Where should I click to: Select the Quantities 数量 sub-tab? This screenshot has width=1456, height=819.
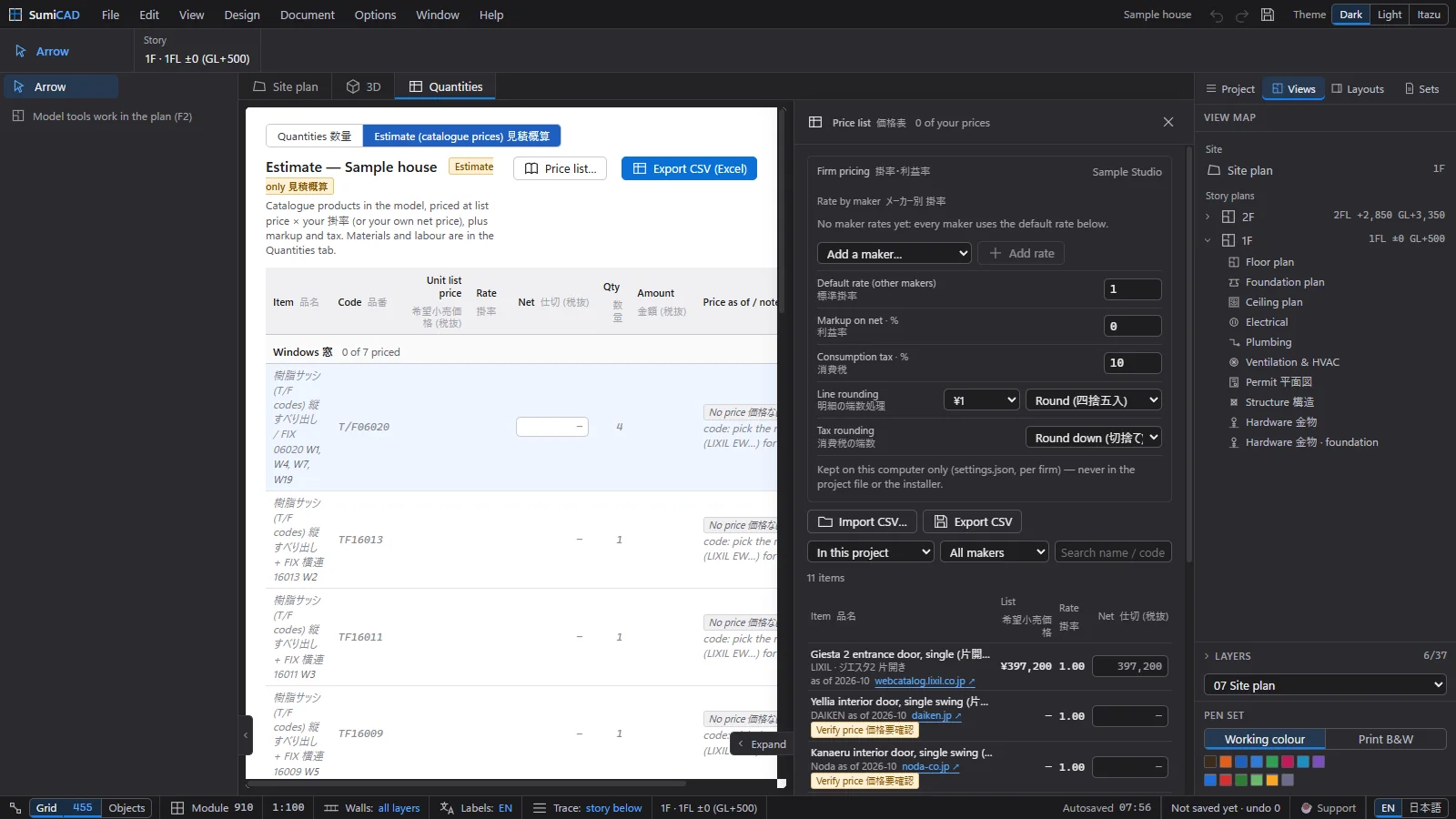314,136
